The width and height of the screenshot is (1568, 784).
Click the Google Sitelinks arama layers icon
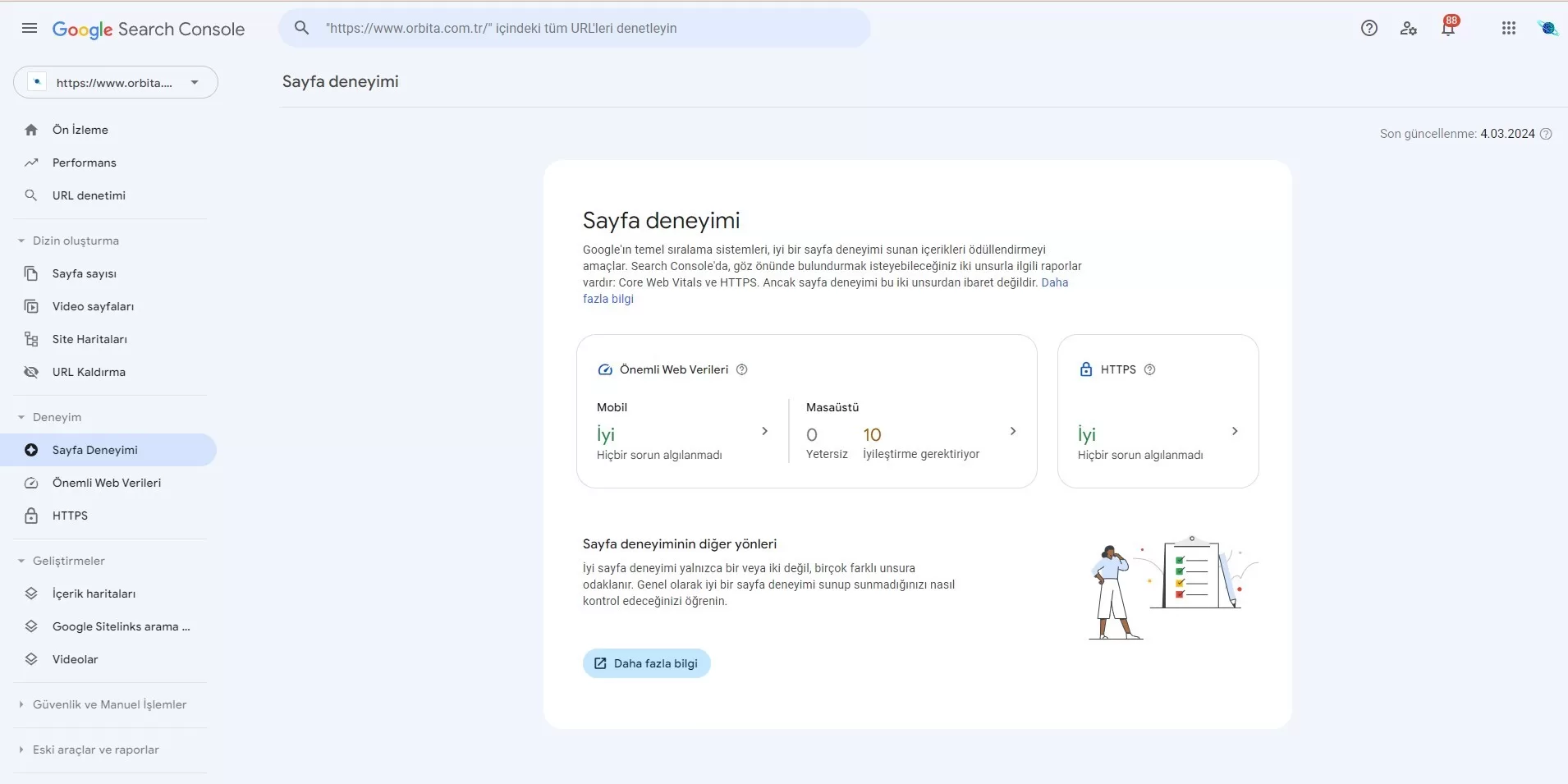tap(31, 626)
